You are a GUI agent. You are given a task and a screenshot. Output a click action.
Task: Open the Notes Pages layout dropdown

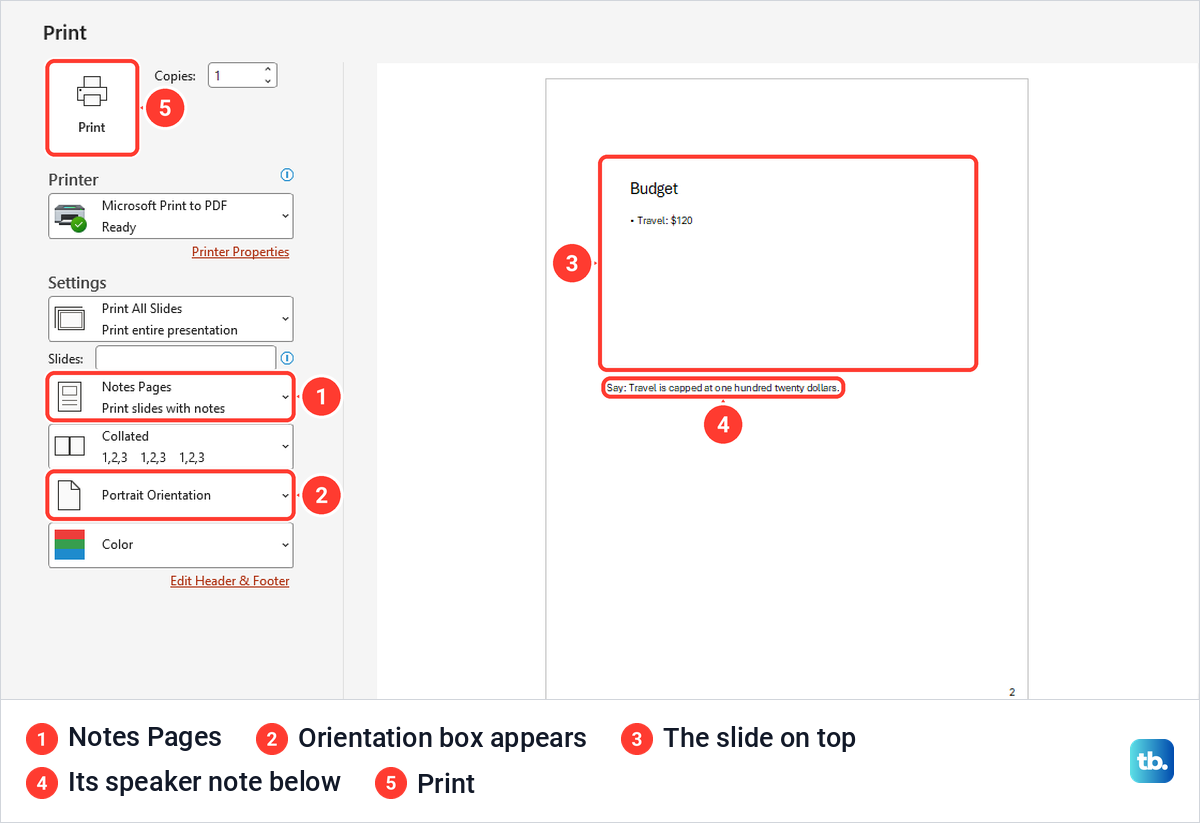click(x=171, y=397)
